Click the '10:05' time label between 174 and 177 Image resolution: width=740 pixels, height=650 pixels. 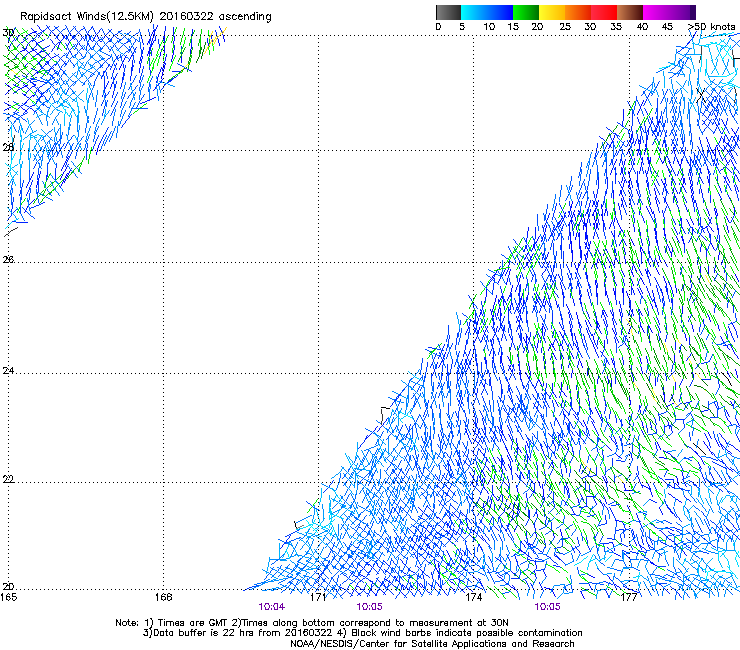click(547, 607)
